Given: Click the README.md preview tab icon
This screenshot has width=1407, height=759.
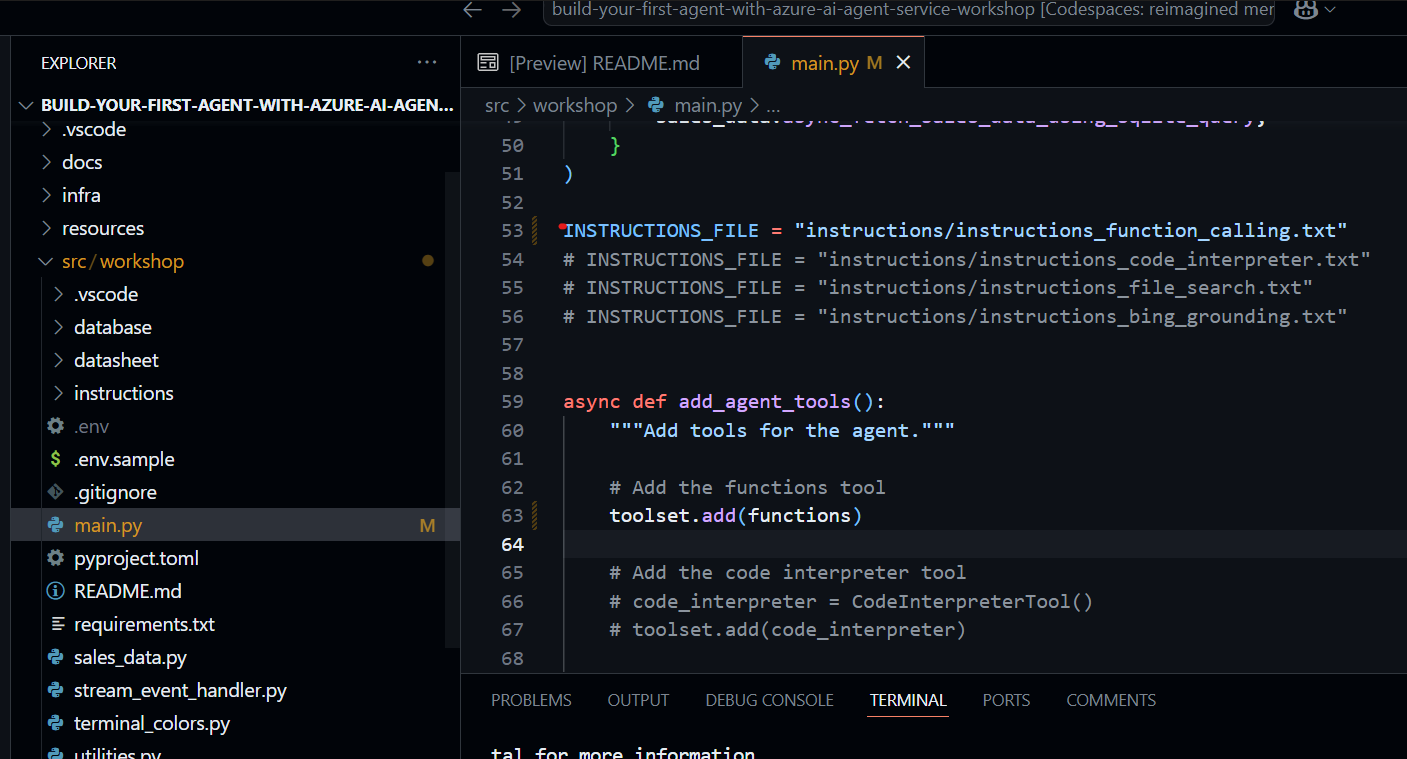Looking at the screenshot, I should [488, 63].
